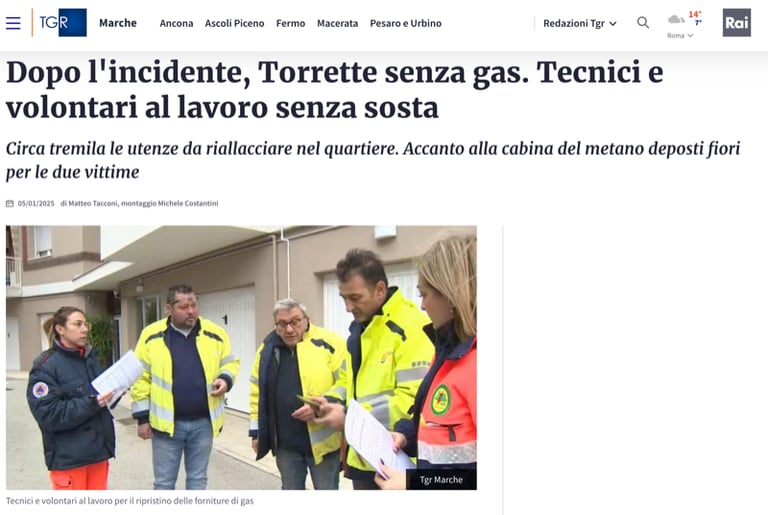Open the search magnifier icon
The image size is (768, 515).
643,23
